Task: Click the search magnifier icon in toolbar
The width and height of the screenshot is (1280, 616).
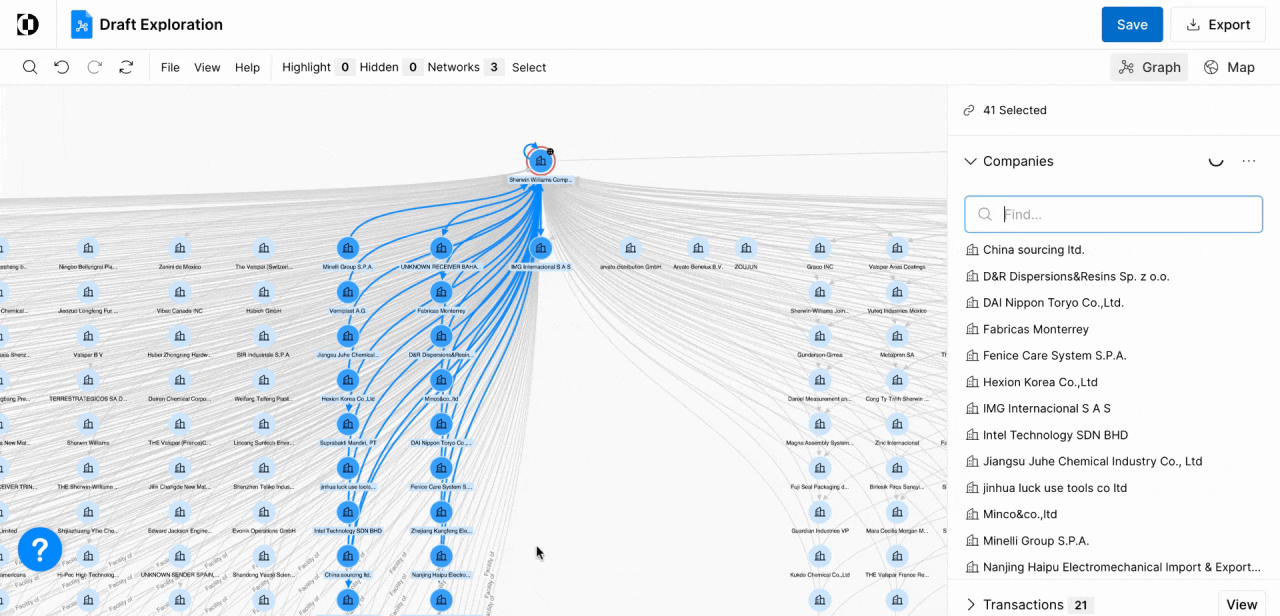Action: coord(30,67)
